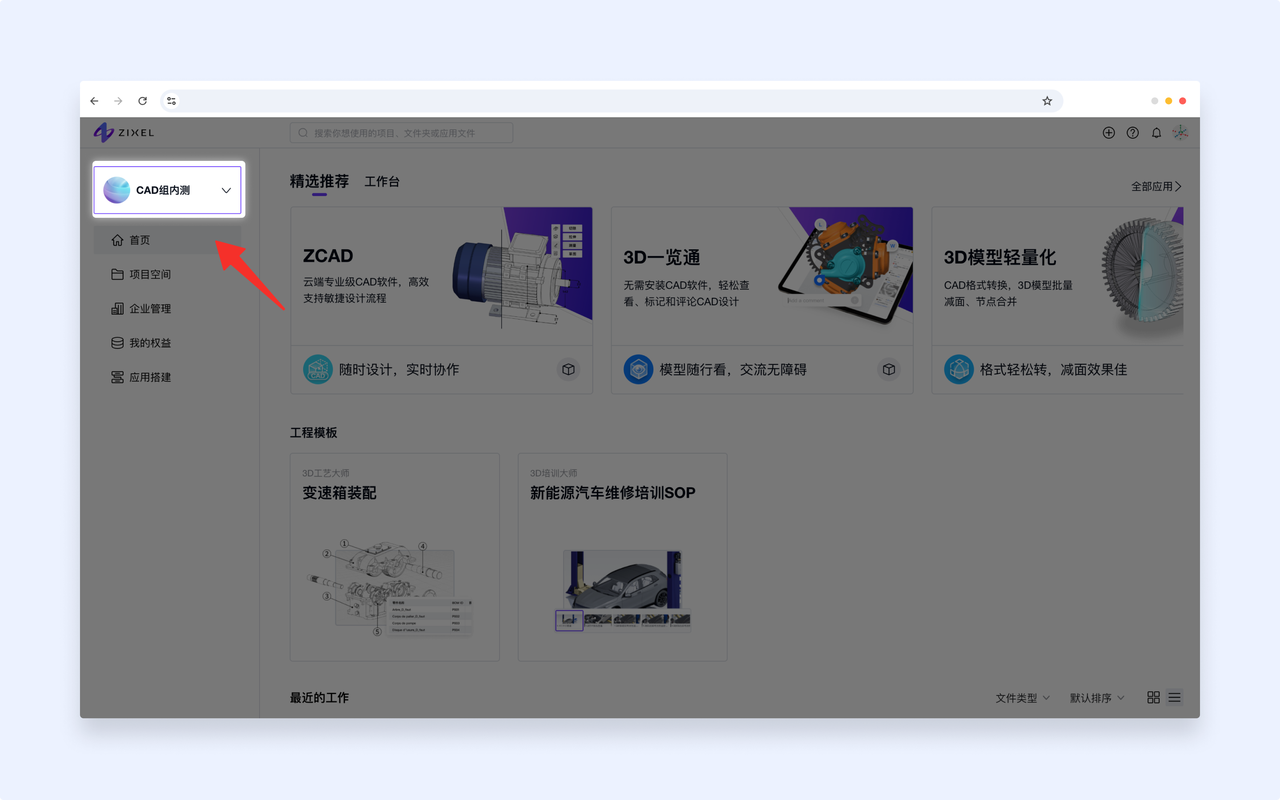
Task: Click the ZCAD round app icon
Action: pos(318,369)
